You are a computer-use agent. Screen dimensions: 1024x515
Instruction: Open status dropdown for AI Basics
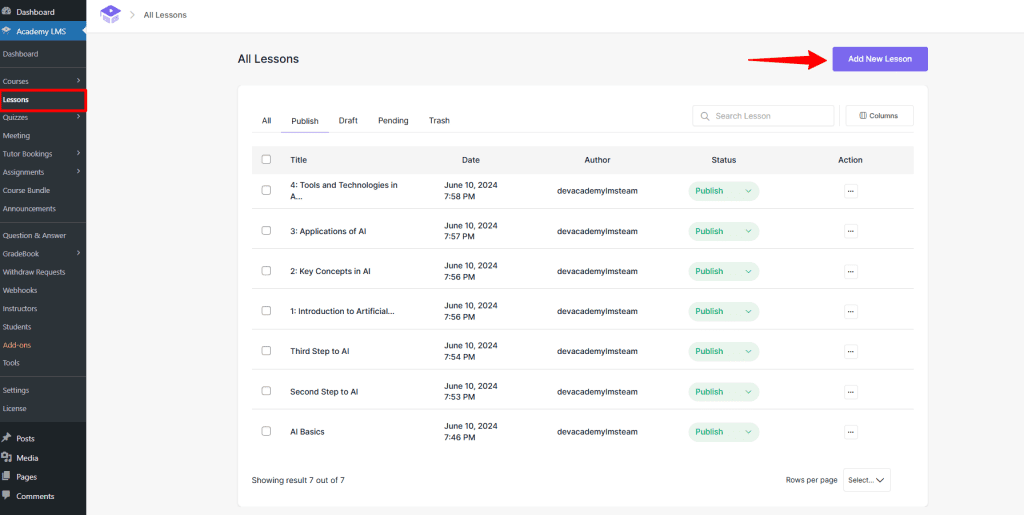click(724, 431)
